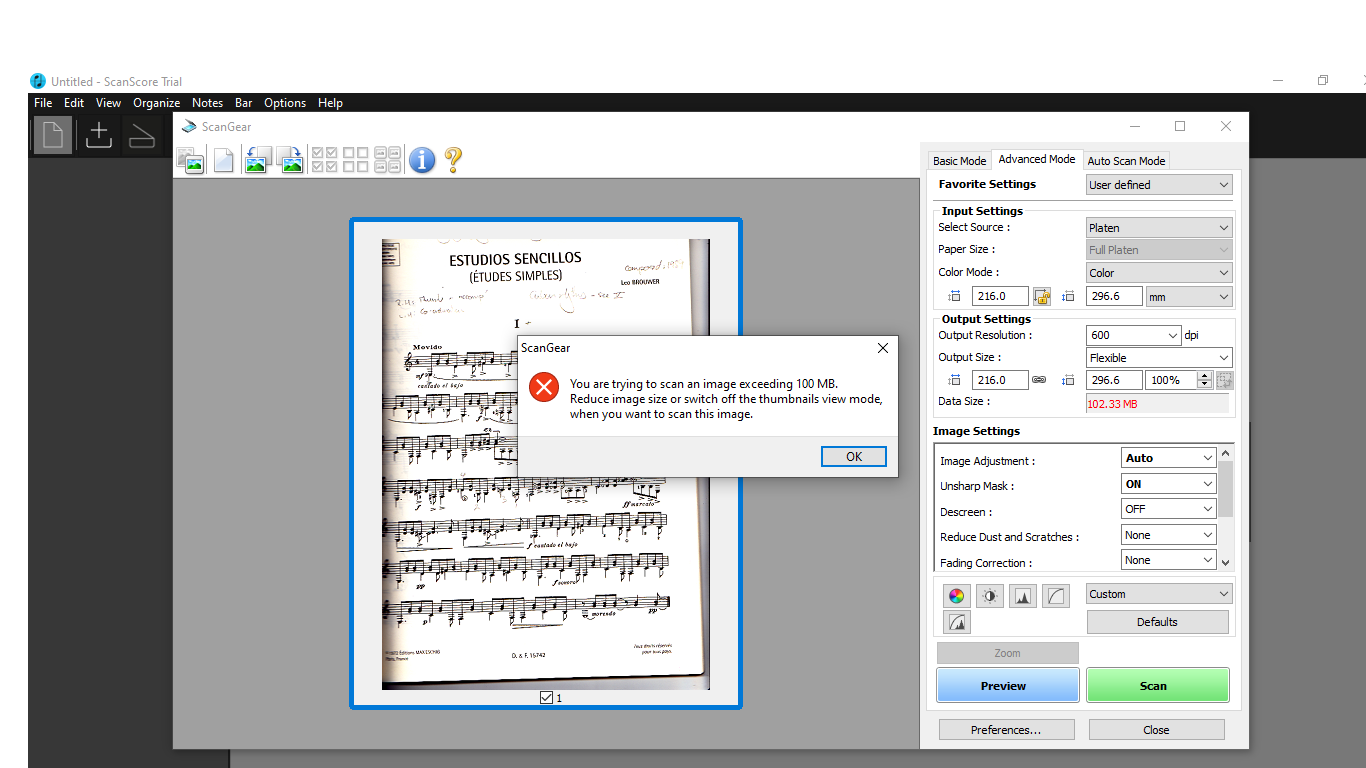Click the ScanScore app icon in title bar
1366x768 pixels.
point(38,81)
